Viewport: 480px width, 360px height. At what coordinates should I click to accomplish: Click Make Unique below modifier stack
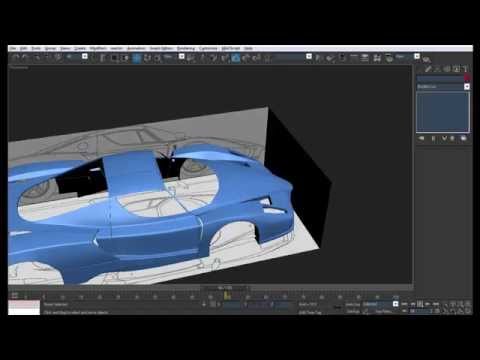(x=444, y=138)
